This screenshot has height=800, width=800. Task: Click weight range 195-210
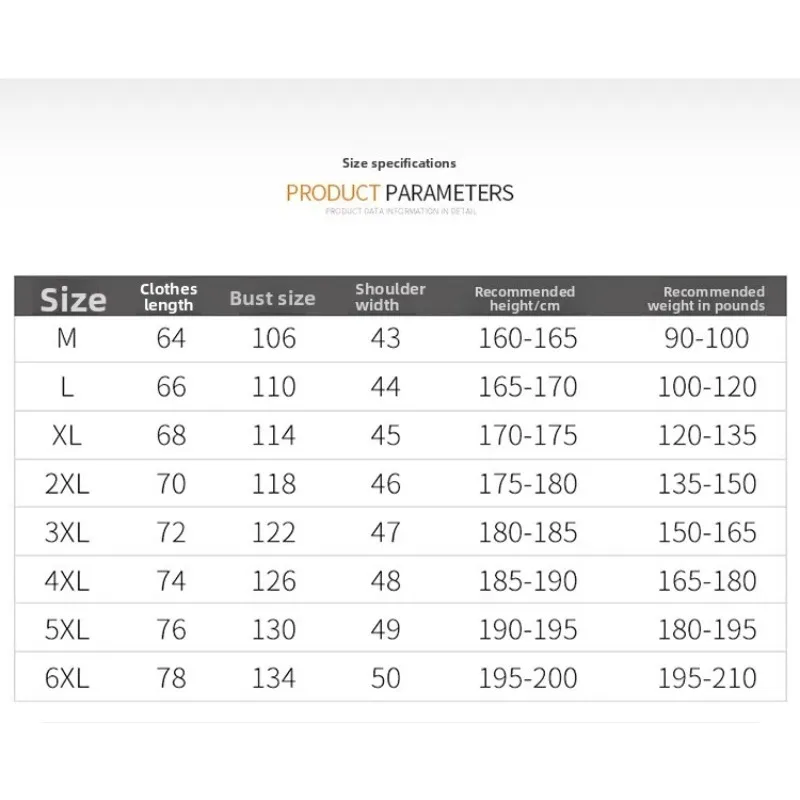[x=707, y=678]
